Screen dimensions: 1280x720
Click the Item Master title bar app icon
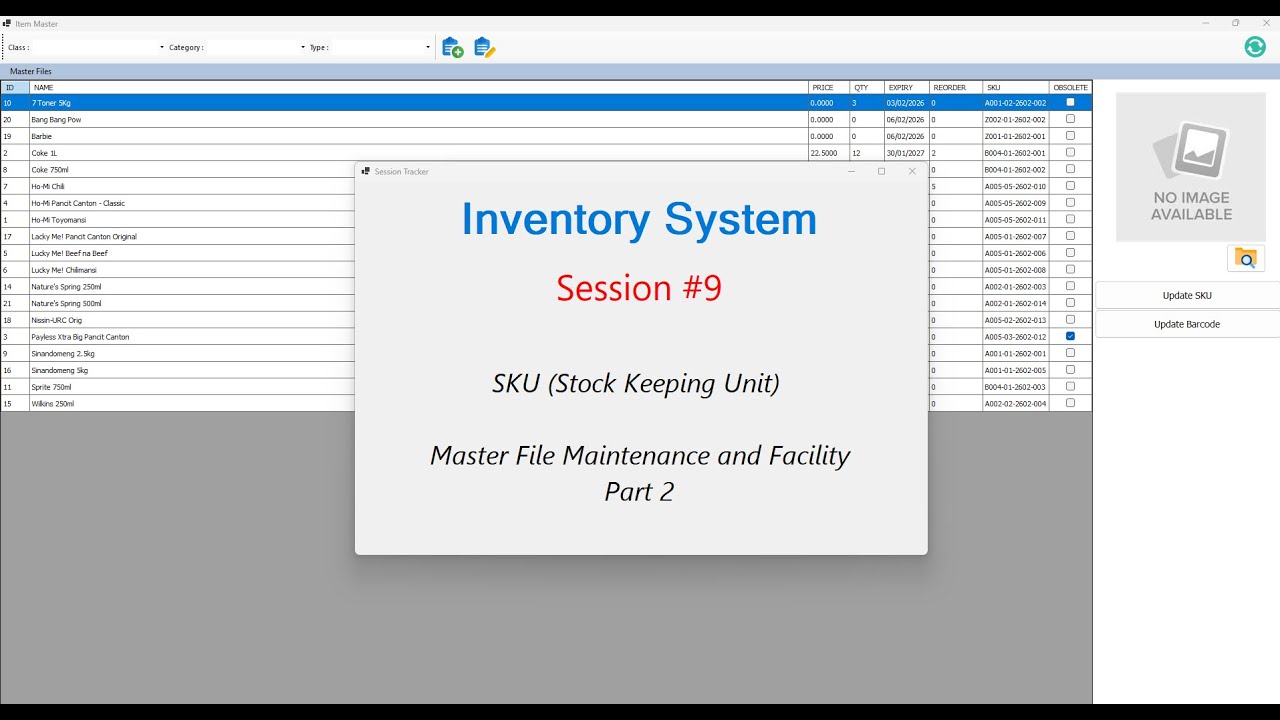(7, 23)
